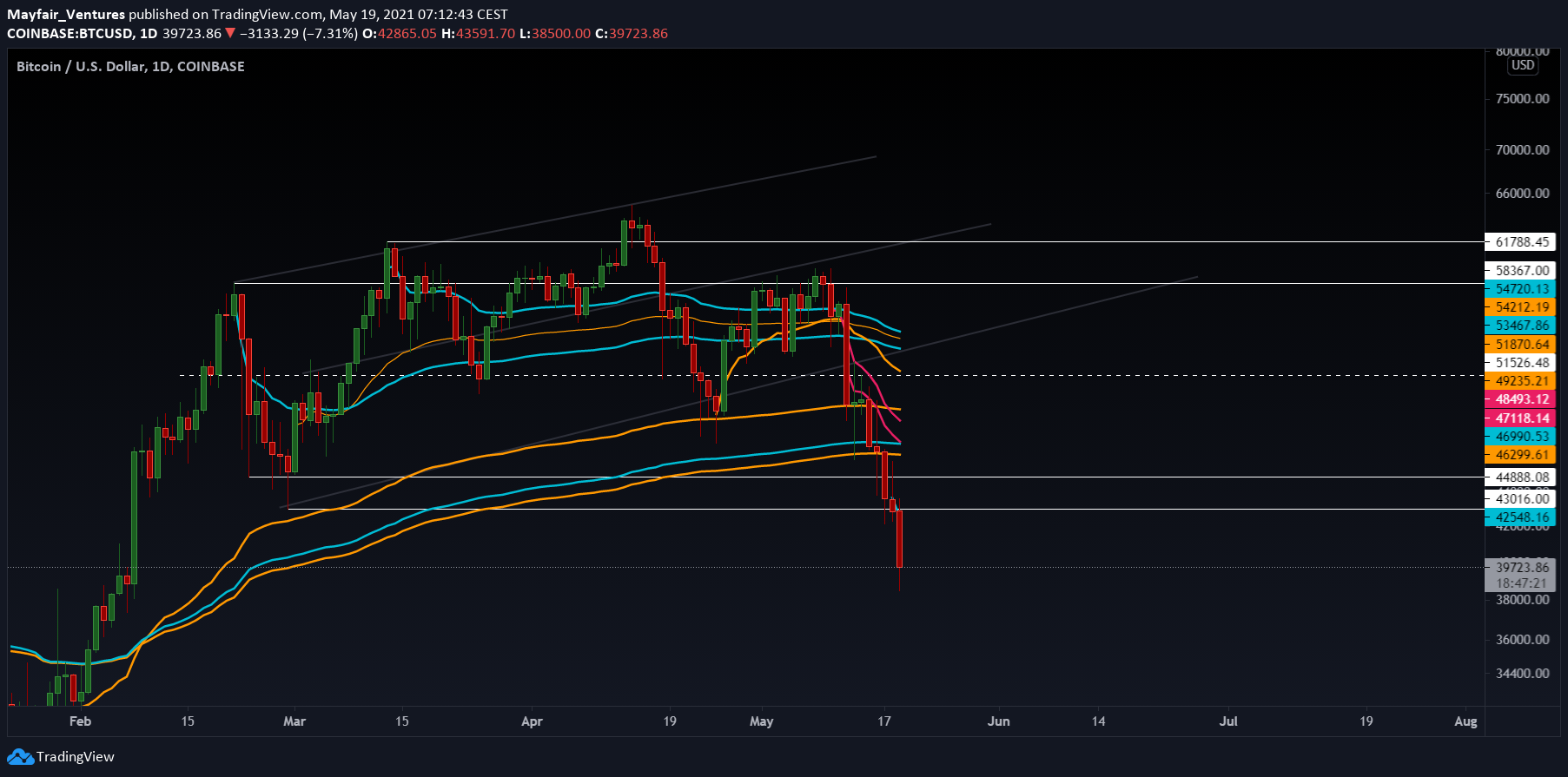Screen dimensions: 1568x777
Task: Click the Feb date label
Action: 80,721
